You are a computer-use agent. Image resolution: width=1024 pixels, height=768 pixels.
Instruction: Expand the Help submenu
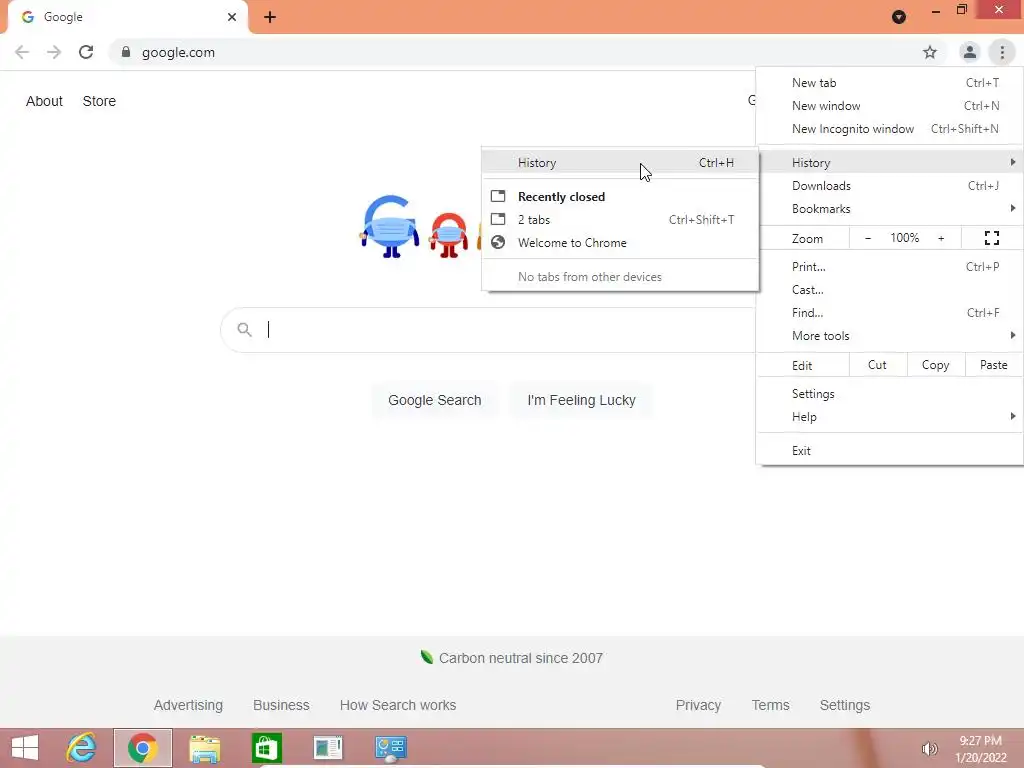click(x=889, y=417)
